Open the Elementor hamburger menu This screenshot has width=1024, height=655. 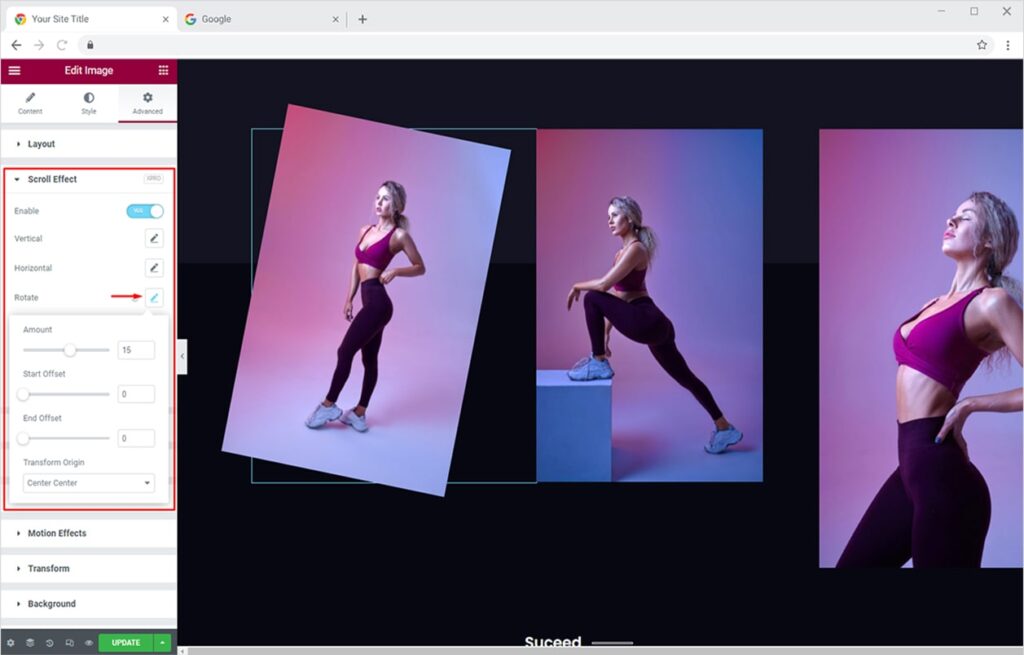(x=14, y=71)
